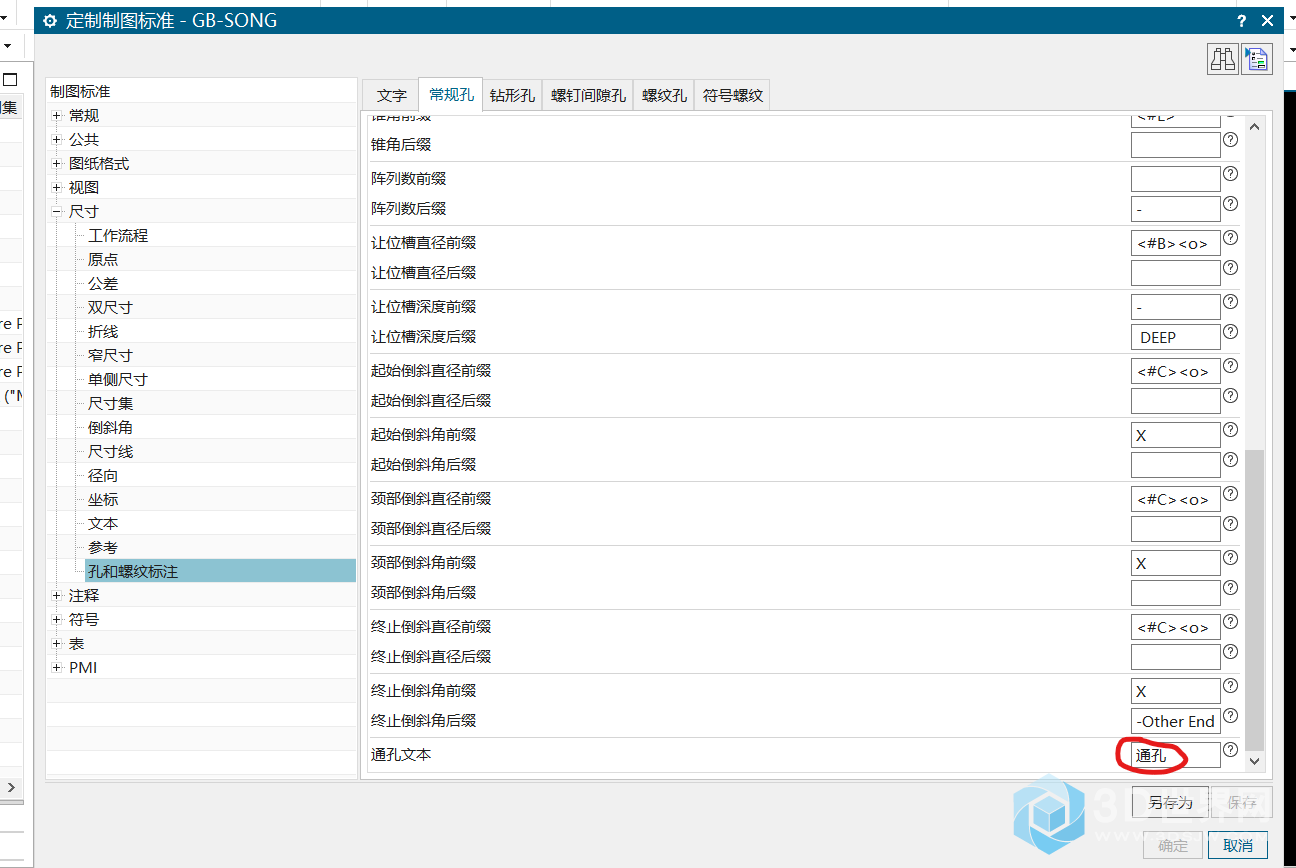Select 文本 in the tree
Image resolution: width=1296 pixels, height=868 pixels.
pyautogui.click(x=103, y=524)
